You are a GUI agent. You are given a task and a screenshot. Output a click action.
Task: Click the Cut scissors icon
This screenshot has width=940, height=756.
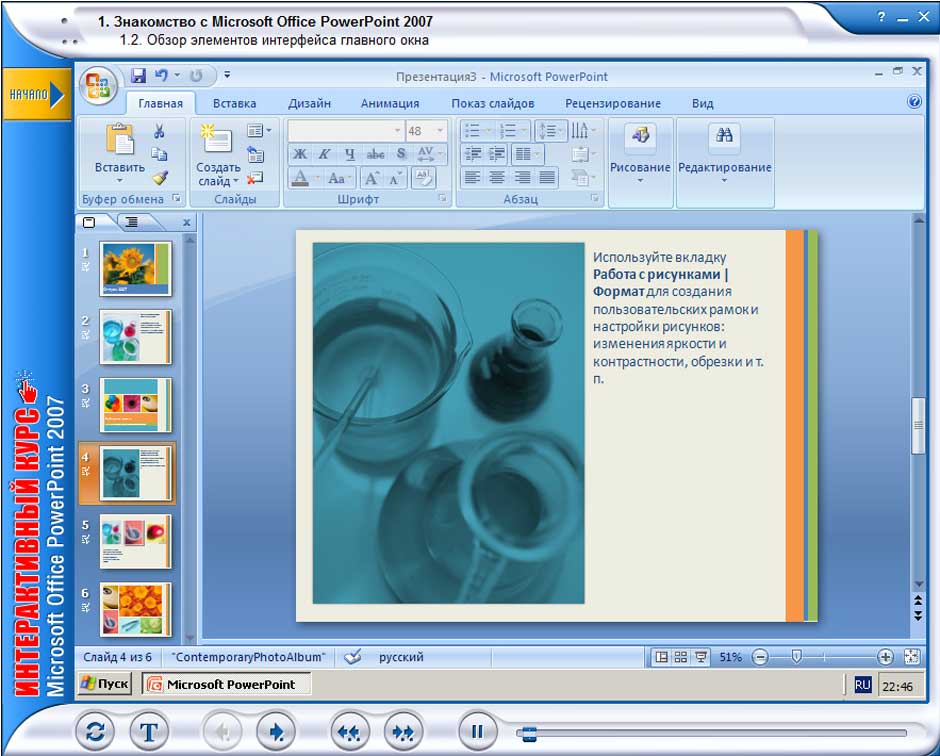159,132
